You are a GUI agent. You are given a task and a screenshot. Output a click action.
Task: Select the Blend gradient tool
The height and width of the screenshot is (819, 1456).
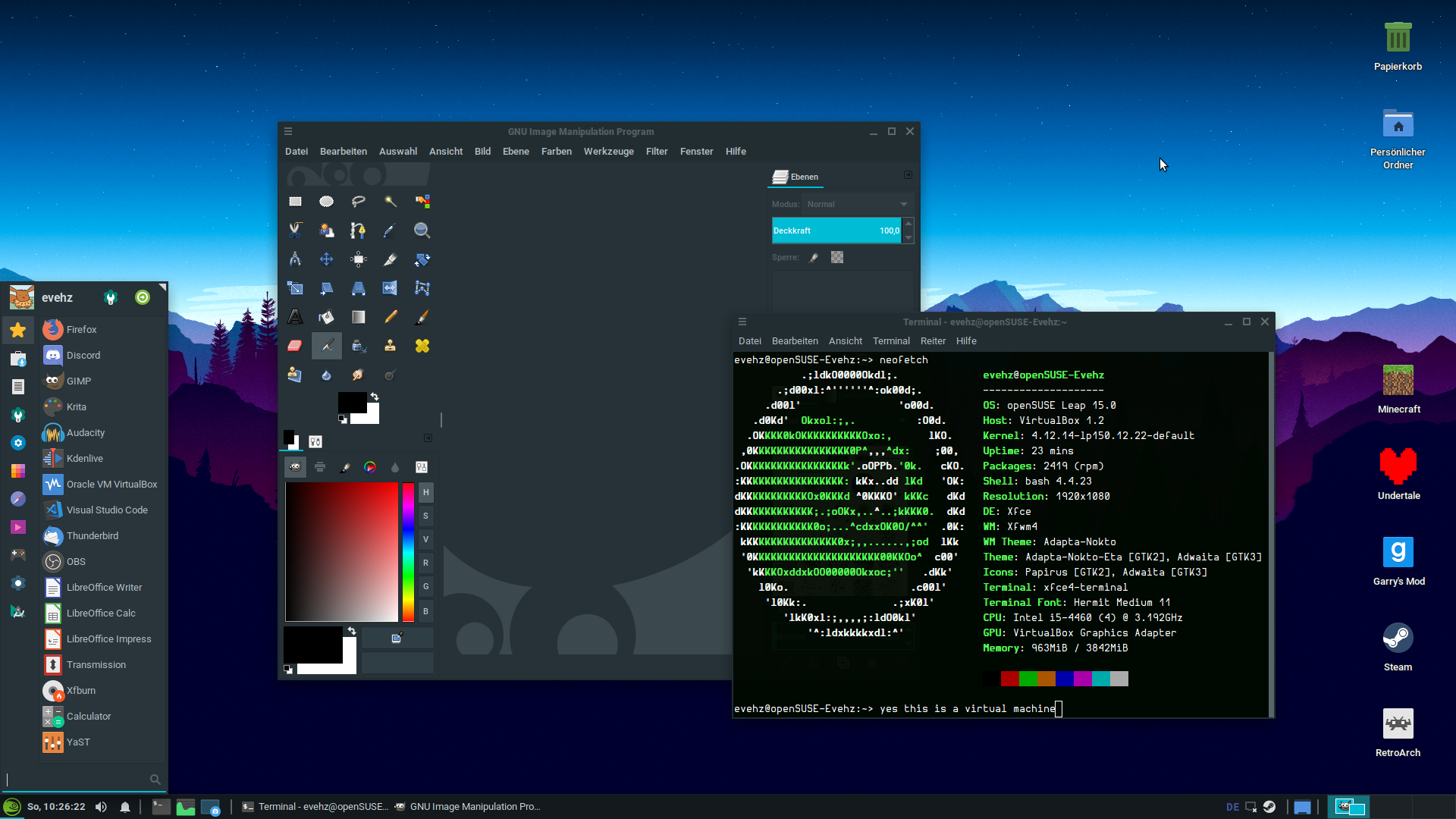(x=359, y=317)
